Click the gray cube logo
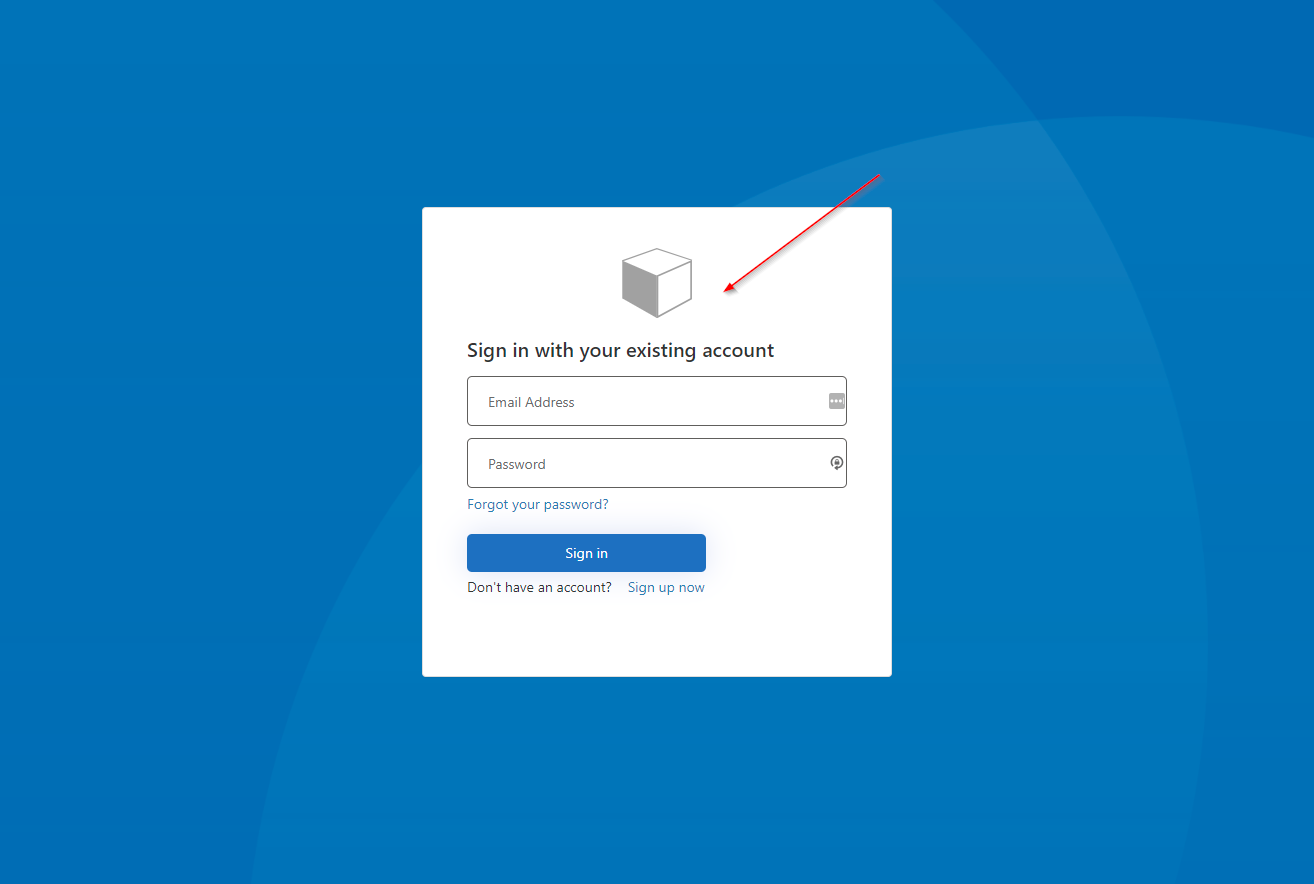 (x=657, y=283)
